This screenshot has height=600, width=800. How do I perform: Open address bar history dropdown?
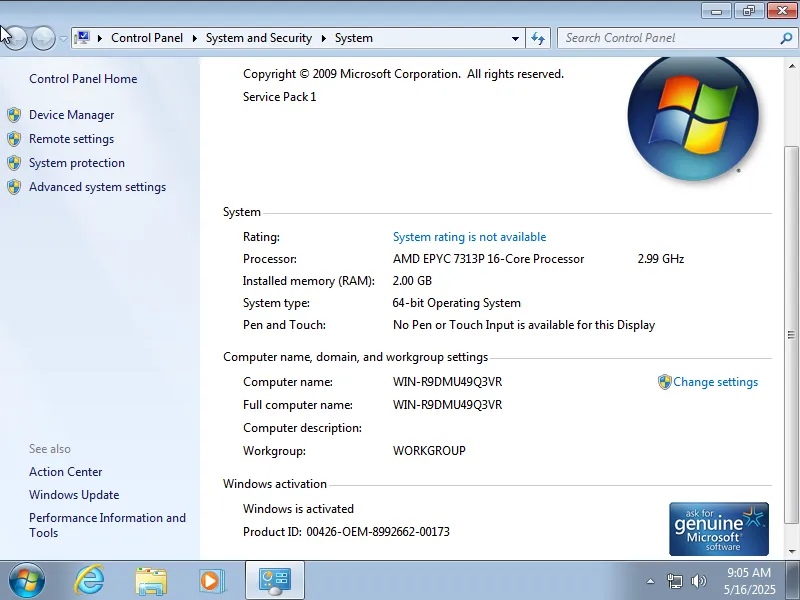515,38
